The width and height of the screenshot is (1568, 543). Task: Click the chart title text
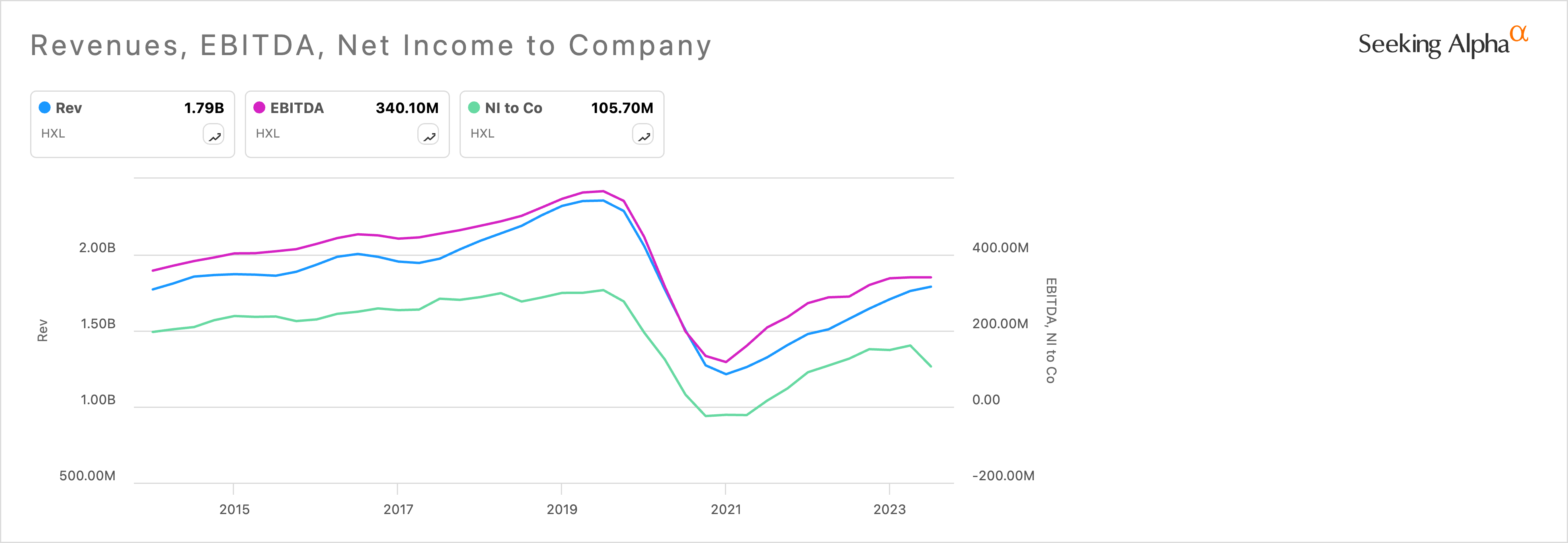click(371, 44)
